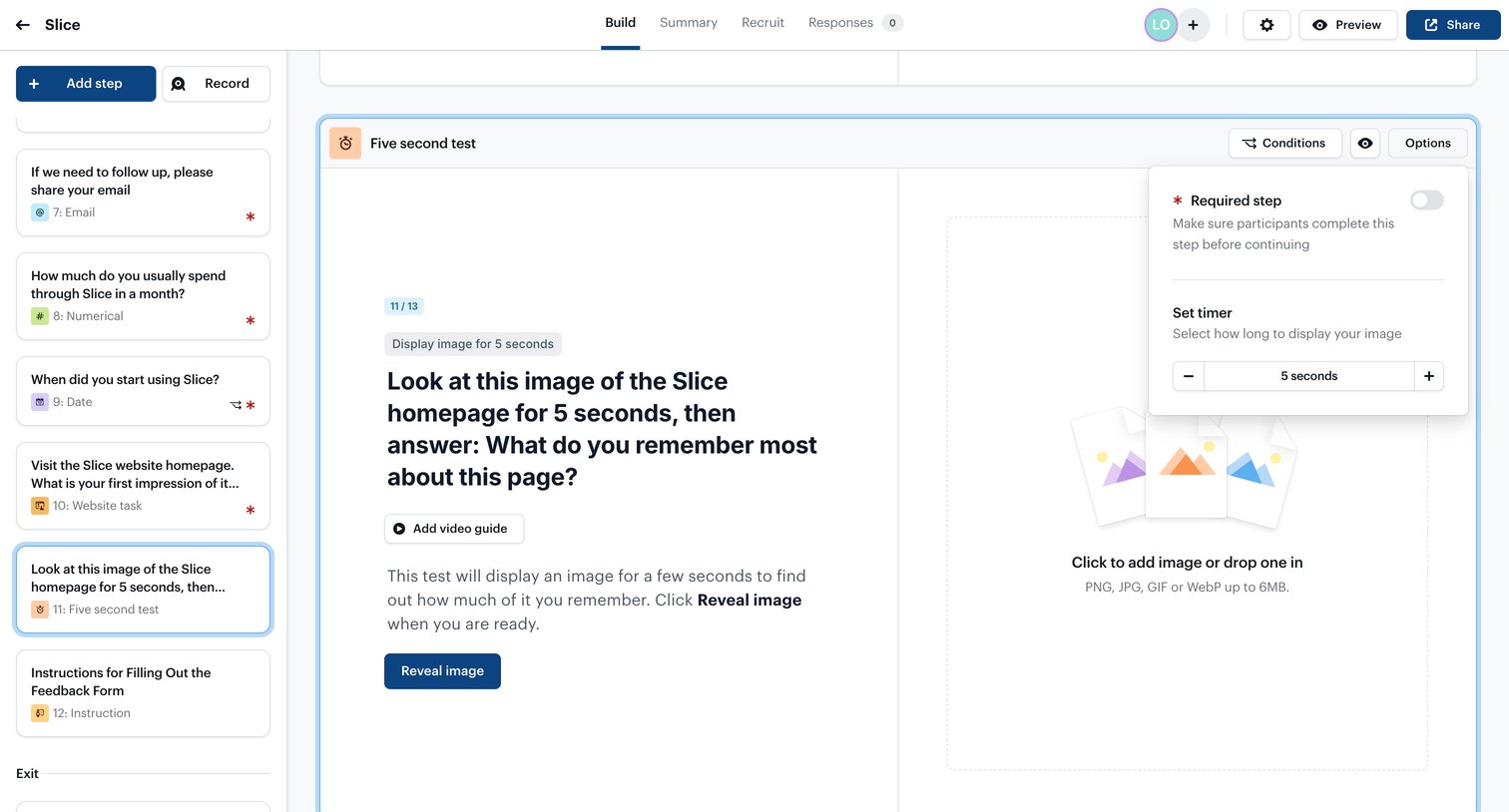Click the 'Exit' section label
This screenshot has width=1509, height=812.
[27, 774]
